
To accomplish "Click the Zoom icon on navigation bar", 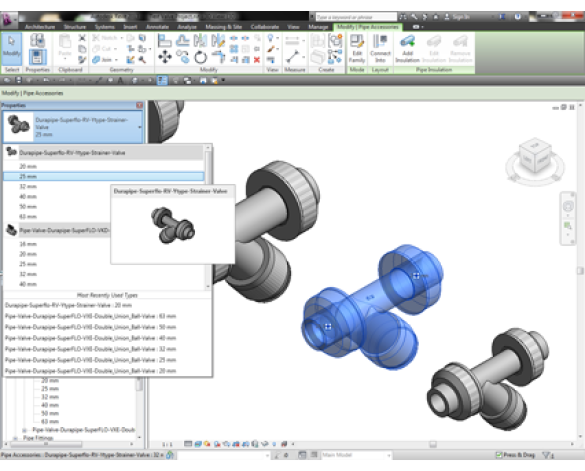I will tap(568, 226).
